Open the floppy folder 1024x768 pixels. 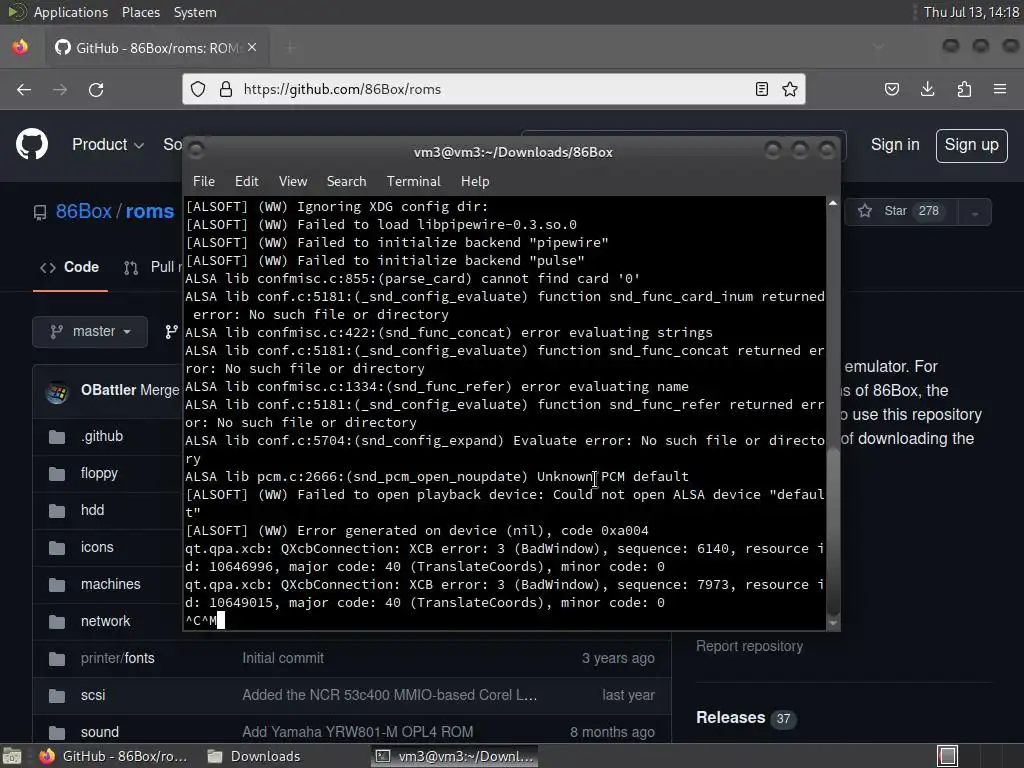(99, 473)
